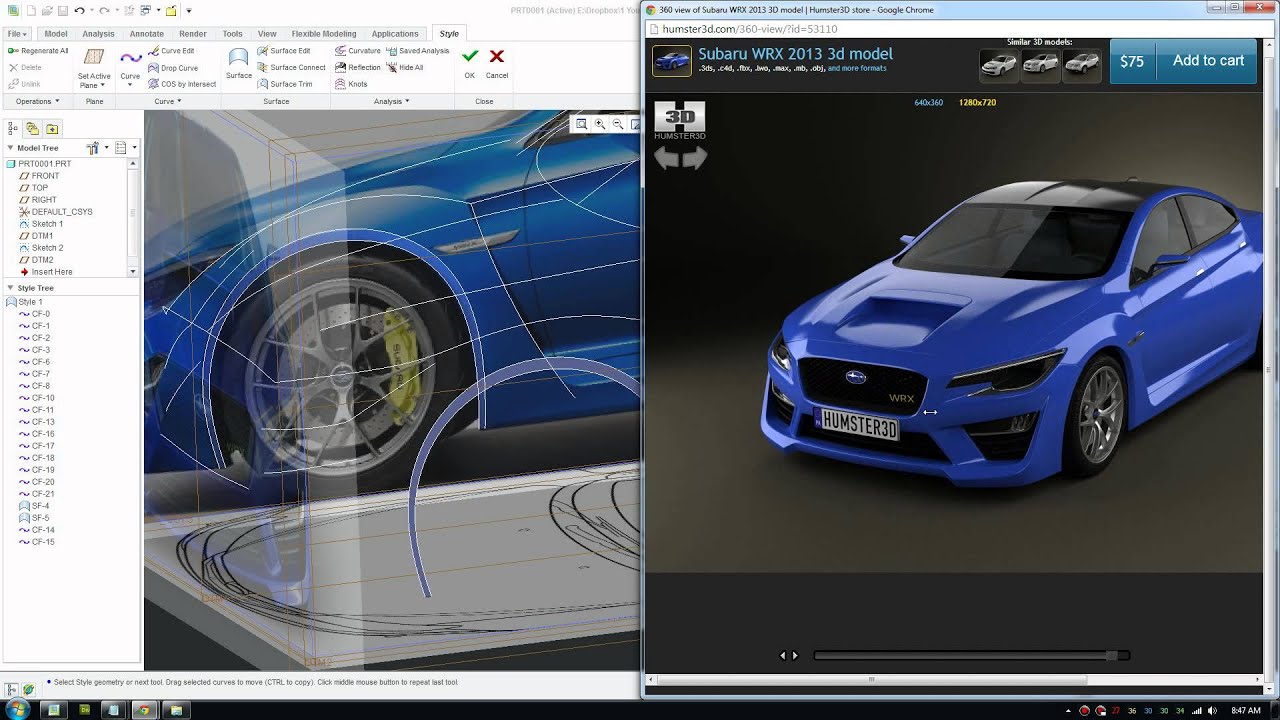Expand the Operations group dropdown

(37, 101)
